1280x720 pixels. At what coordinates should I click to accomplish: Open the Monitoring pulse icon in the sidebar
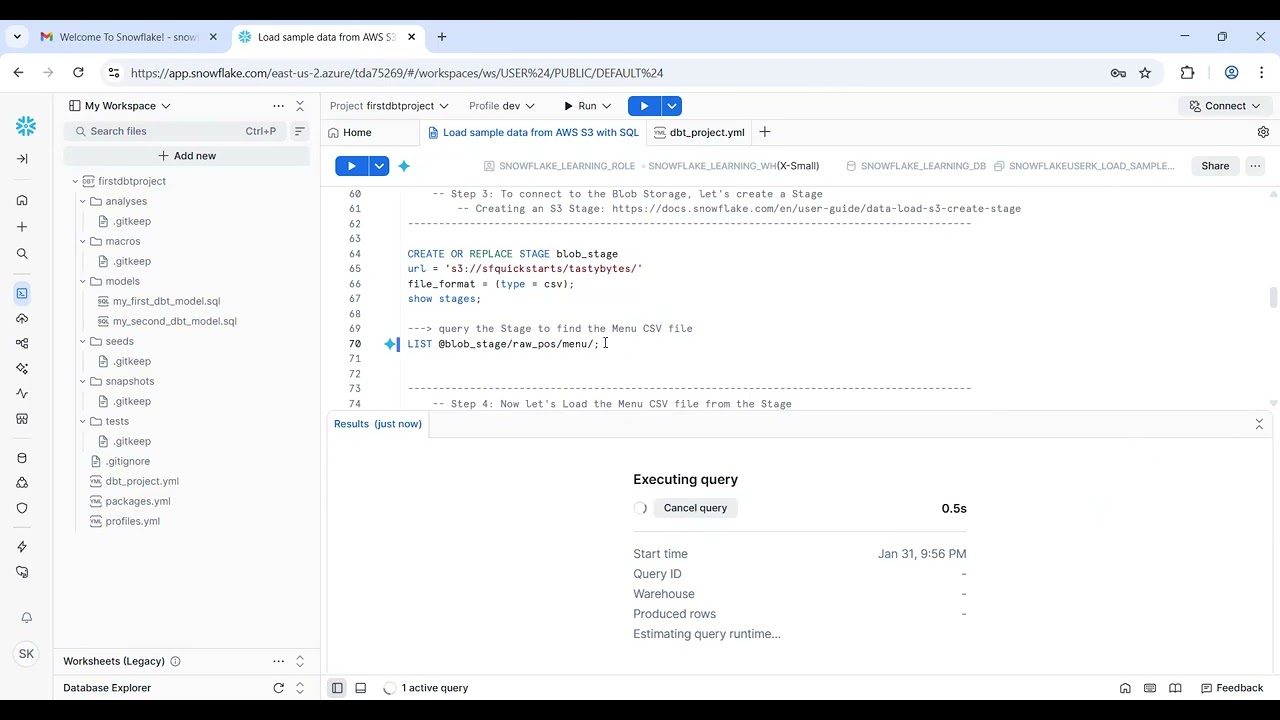coord(22,393)
